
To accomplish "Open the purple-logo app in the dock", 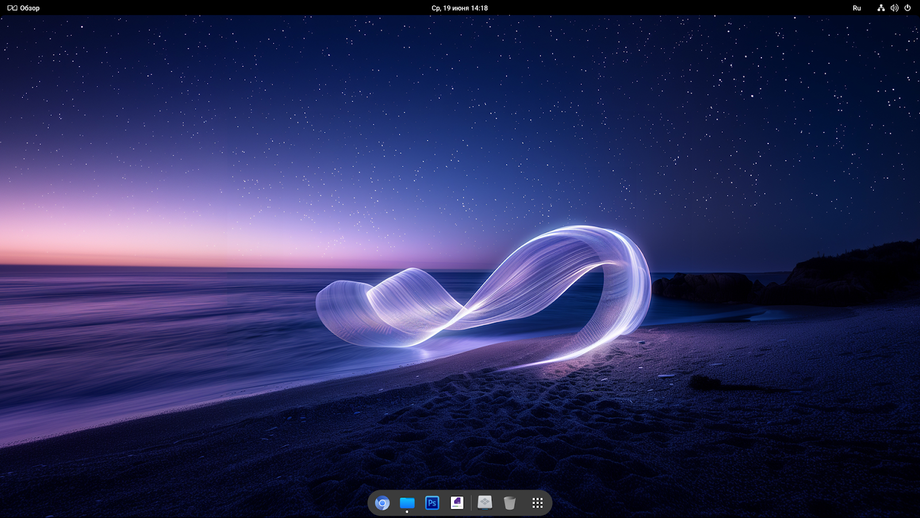I will click(x=457, y=503).
